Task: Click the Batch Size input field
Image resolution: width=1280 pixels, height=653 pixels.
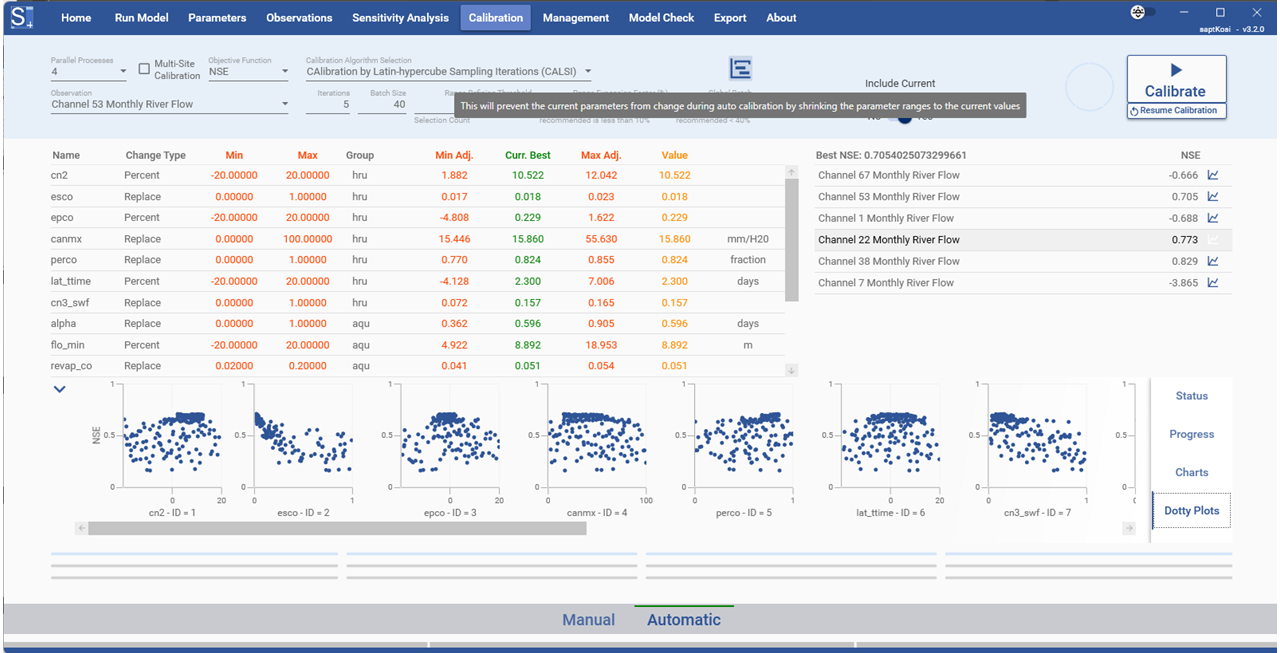Action: pos(382,104)
